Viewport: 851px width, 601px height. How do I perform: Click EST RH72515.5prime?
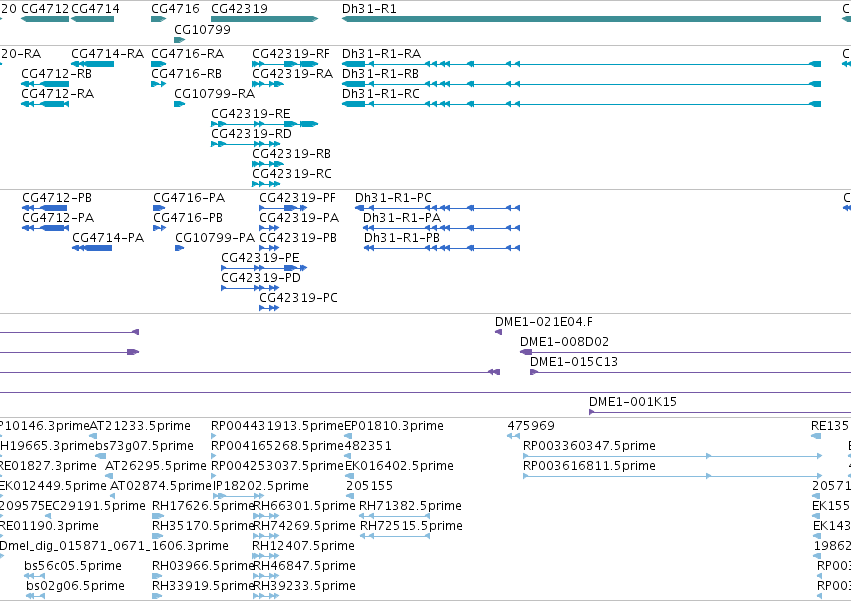pyautogui.click(x=411, y=526)
